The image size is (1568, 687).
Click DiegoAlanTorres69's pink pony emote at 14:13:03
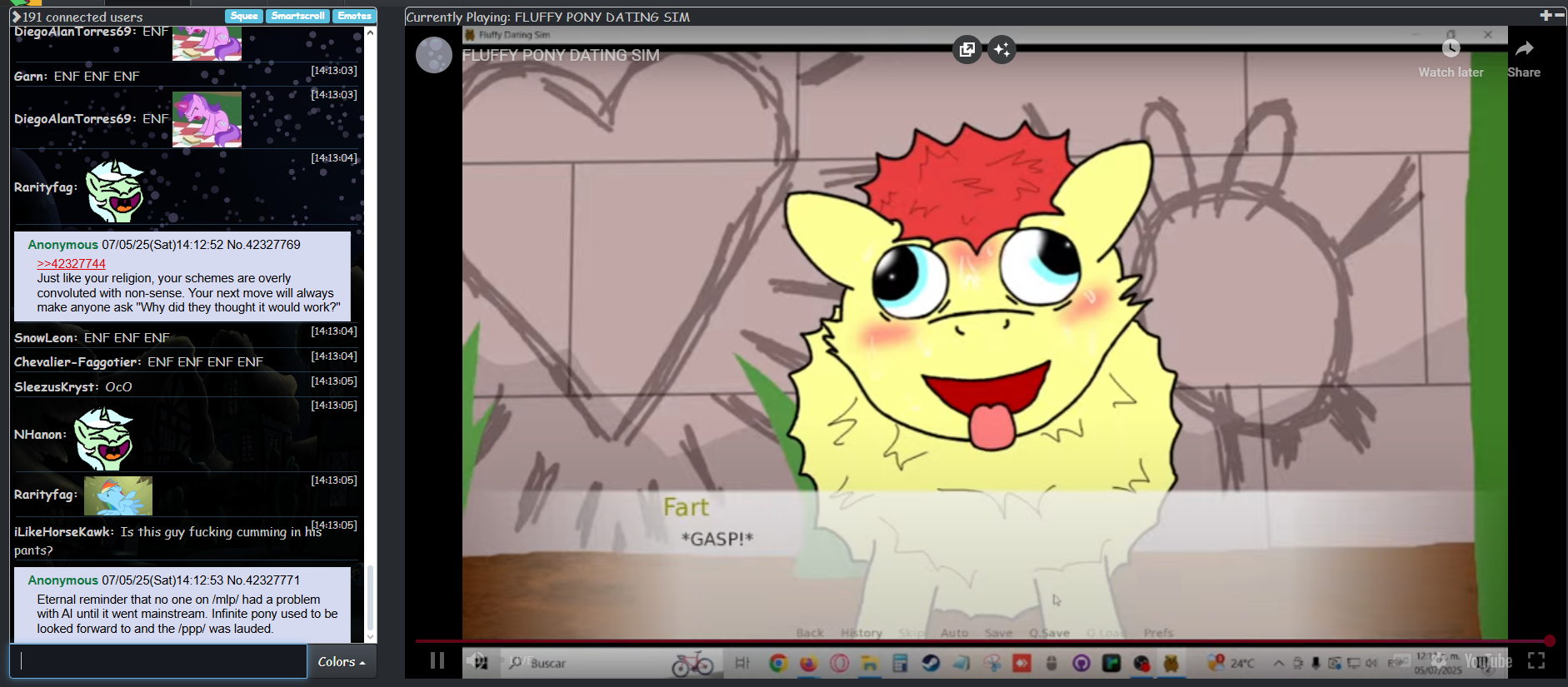[x=207, y=119]
